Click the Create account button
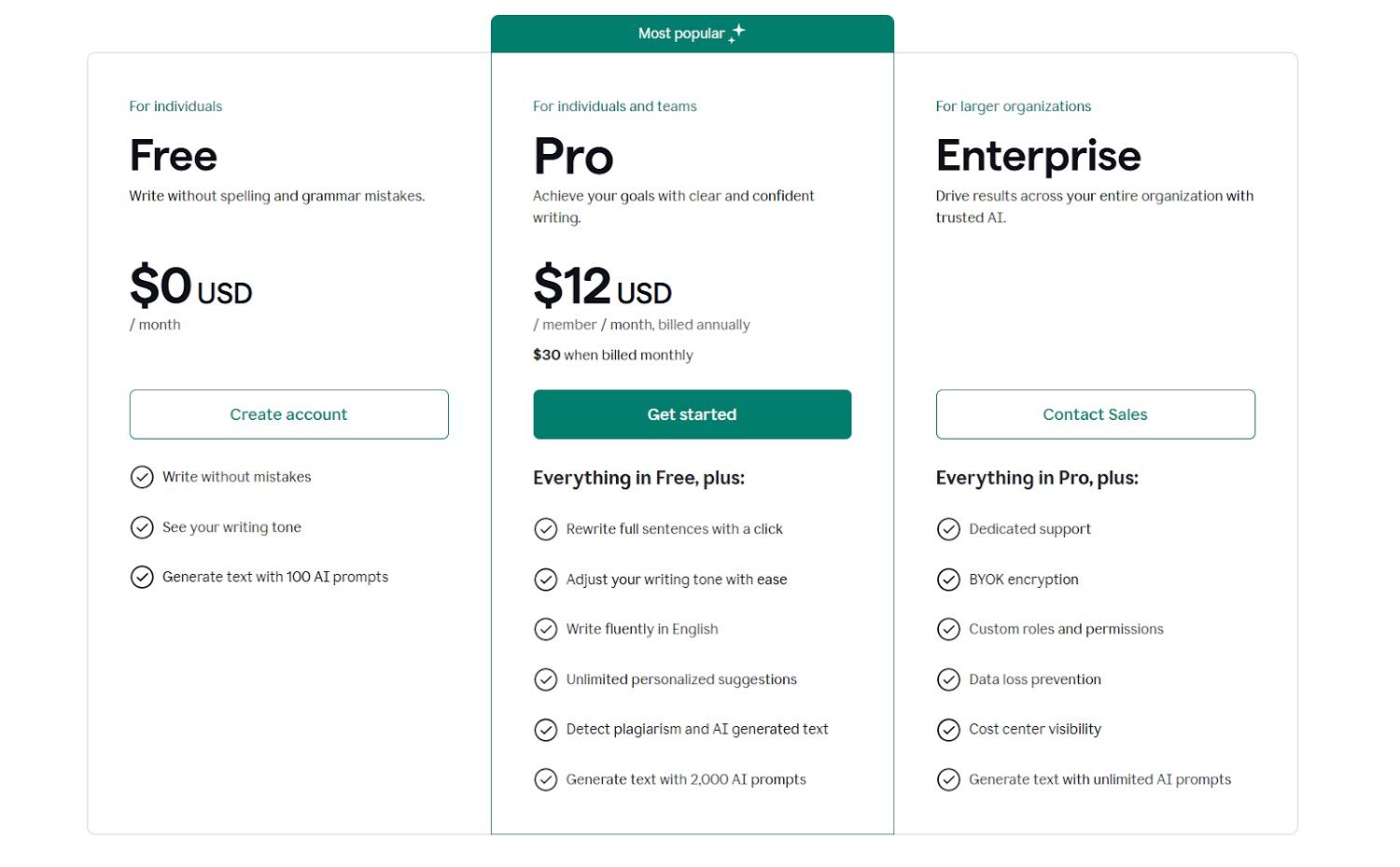Screen dimensions: 1400x867 [x=288, y=413]
